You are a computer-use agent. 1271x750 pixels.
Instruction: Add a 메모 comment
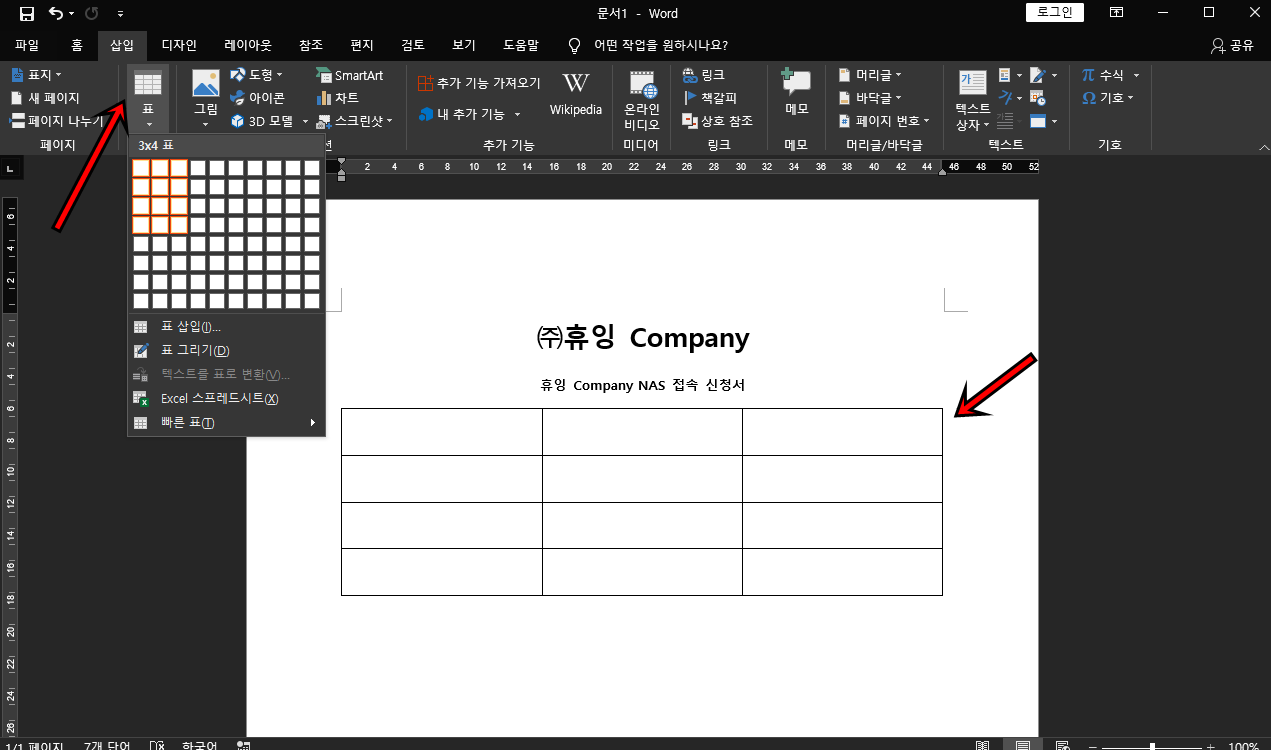[x=796, y=92]
